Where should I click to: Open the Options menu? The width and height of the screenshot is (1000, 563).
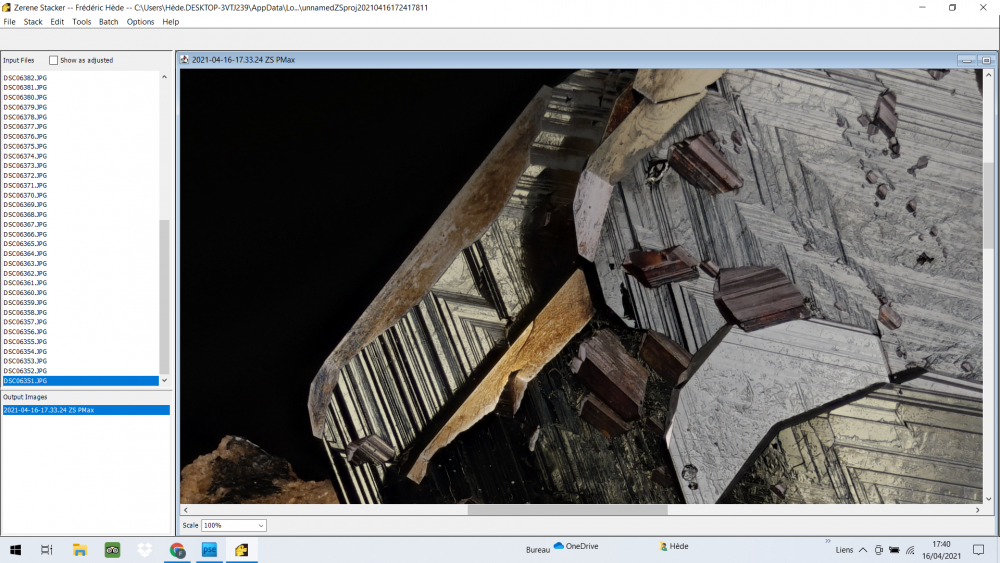pos(140,22)
